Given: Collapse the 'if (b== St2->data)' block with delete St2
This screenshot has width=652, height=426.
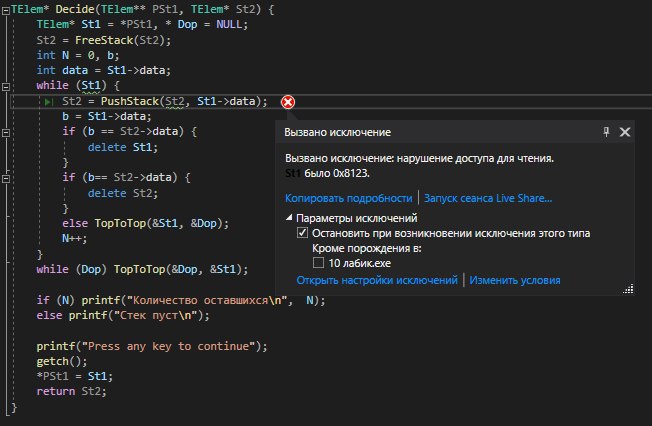Looking at the screenshot, I should point(6,179).
